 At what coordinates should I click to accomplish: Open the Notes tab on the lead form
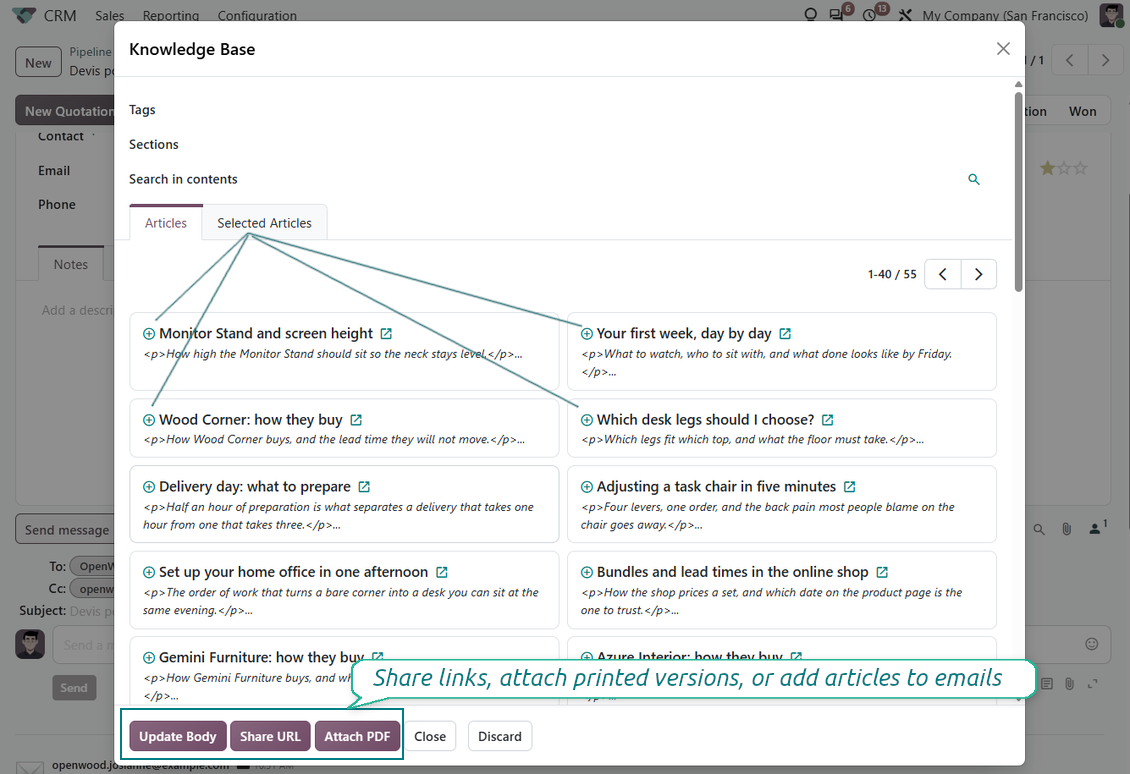pos(71,264)
